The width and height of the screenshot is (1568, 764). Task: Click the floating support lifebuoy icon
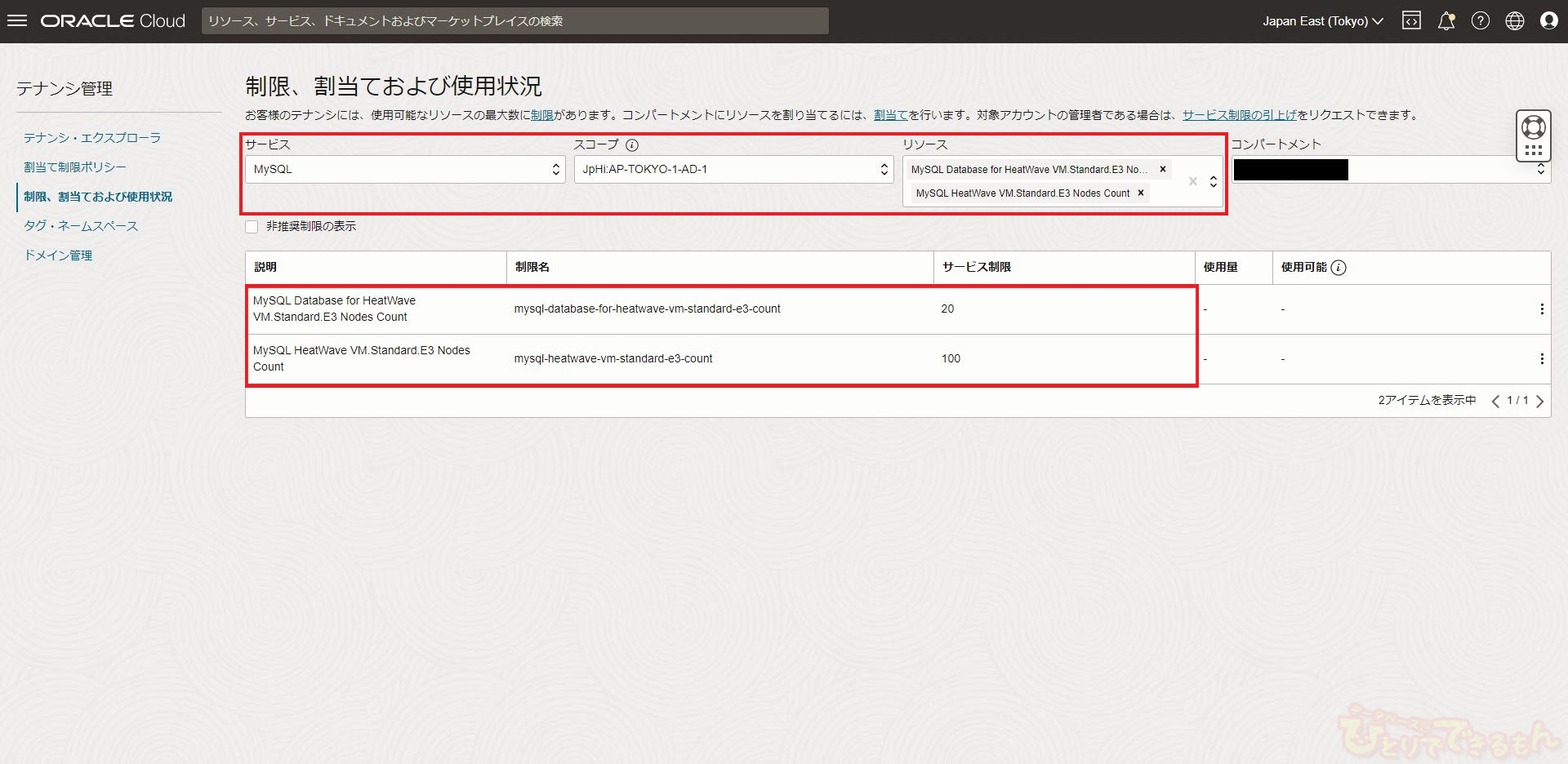pos(1533,127)
